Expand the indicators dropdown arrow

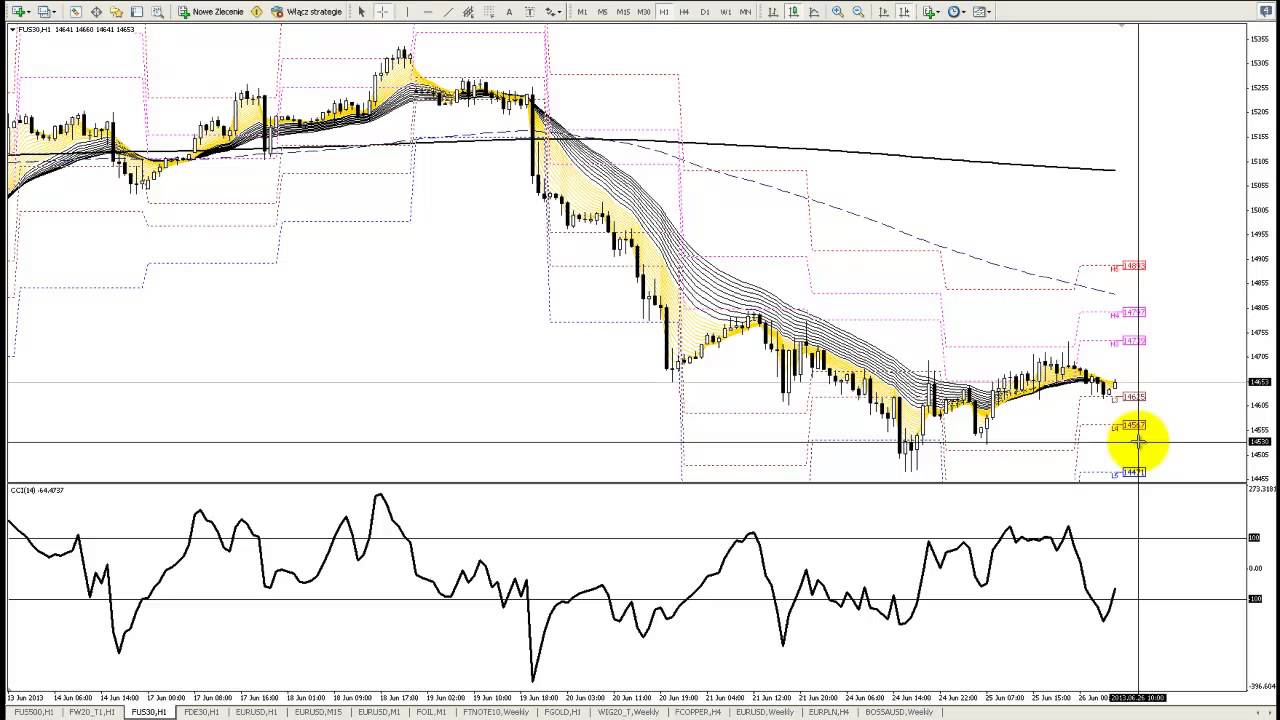pyautogui.click(x=939, y=12)
